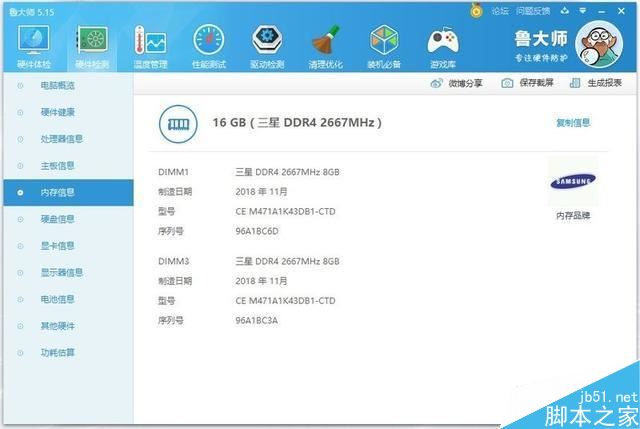Open 驱动检测 driver detection icon
The image size is (640, 429).
pyautogui.click(x=267, y=40)
